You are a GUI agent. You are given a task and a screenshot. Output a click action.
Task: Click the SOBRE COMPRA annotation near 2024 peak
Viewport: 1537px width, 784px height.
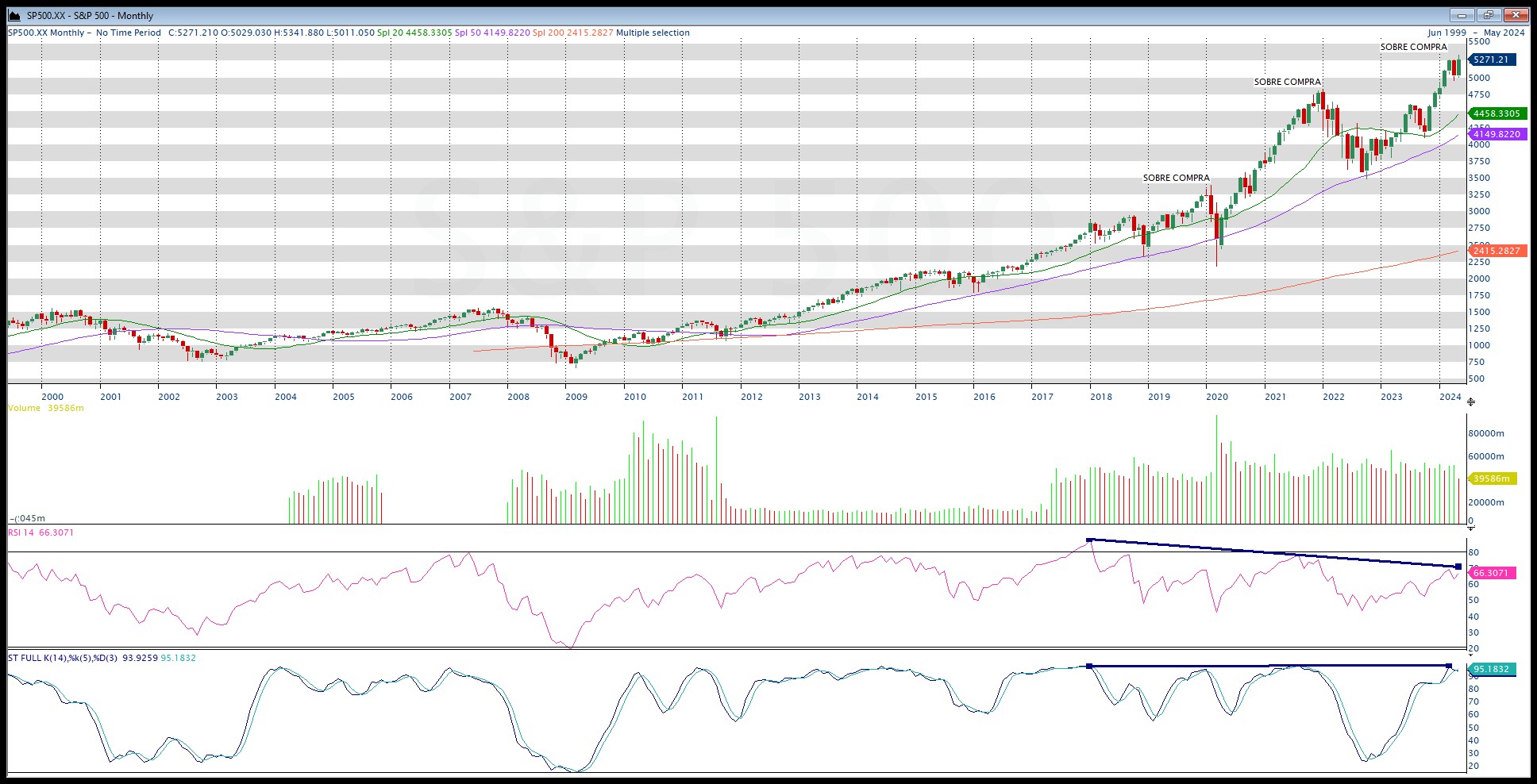point(1413,47)
